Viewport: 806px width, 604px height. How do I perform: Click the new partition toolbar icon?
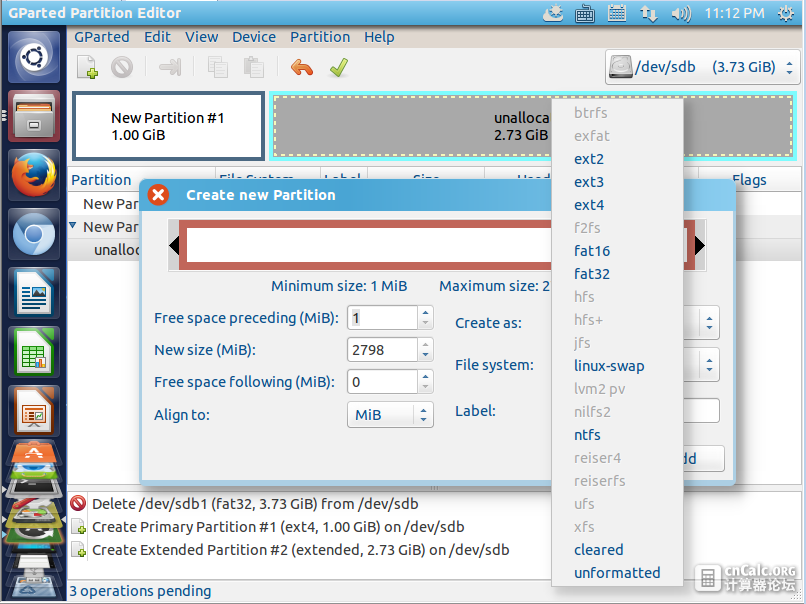(87, 67)
